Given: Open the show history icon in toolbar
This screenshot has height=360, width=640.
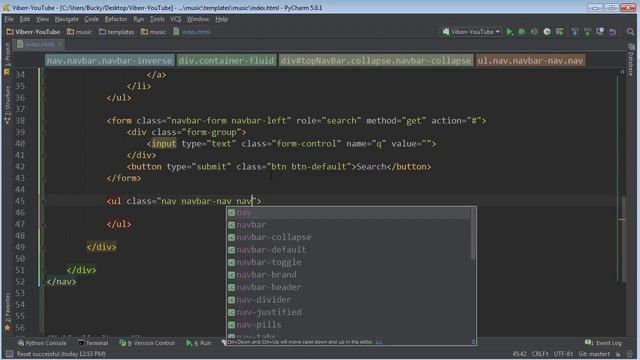Looking at the screenshot, I should 600,32.
